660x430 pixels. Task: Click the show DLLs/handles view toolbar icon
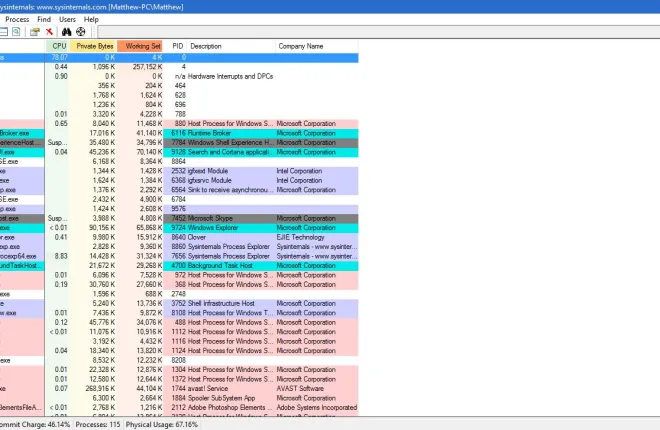click(x=16, y=32)
